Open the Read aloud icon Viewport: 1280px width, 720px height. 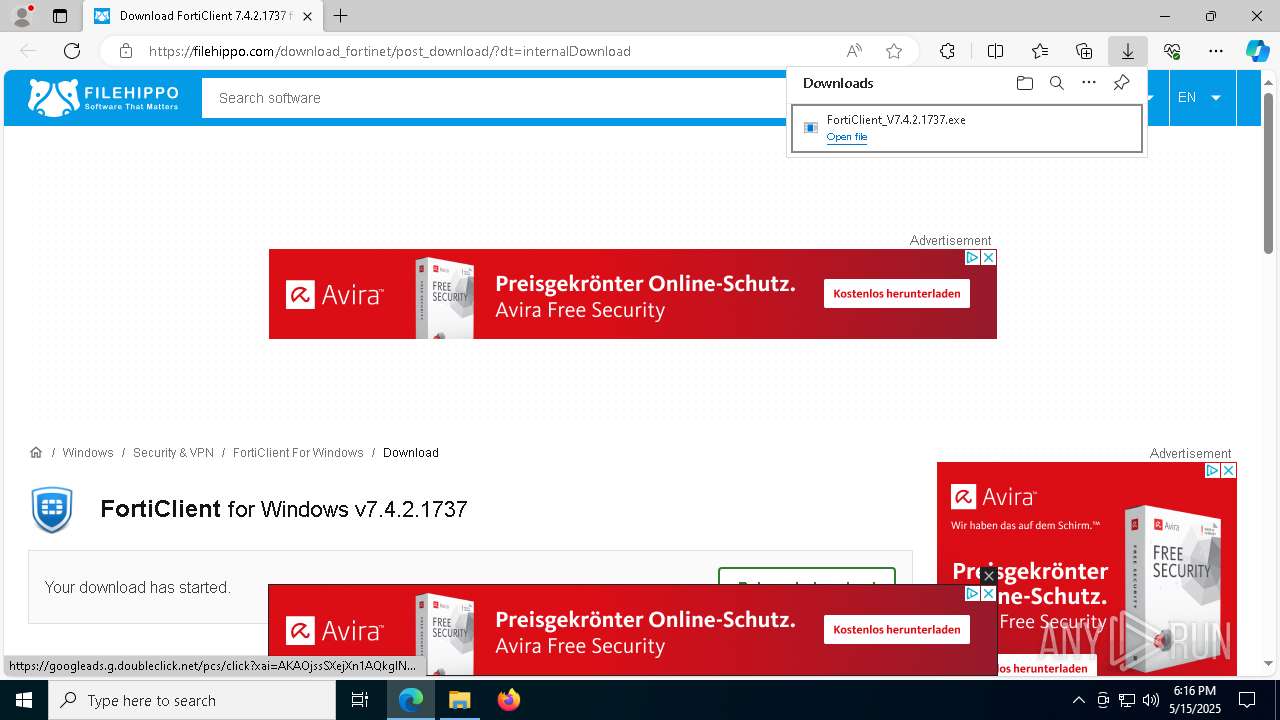click(x=854, y=51)
